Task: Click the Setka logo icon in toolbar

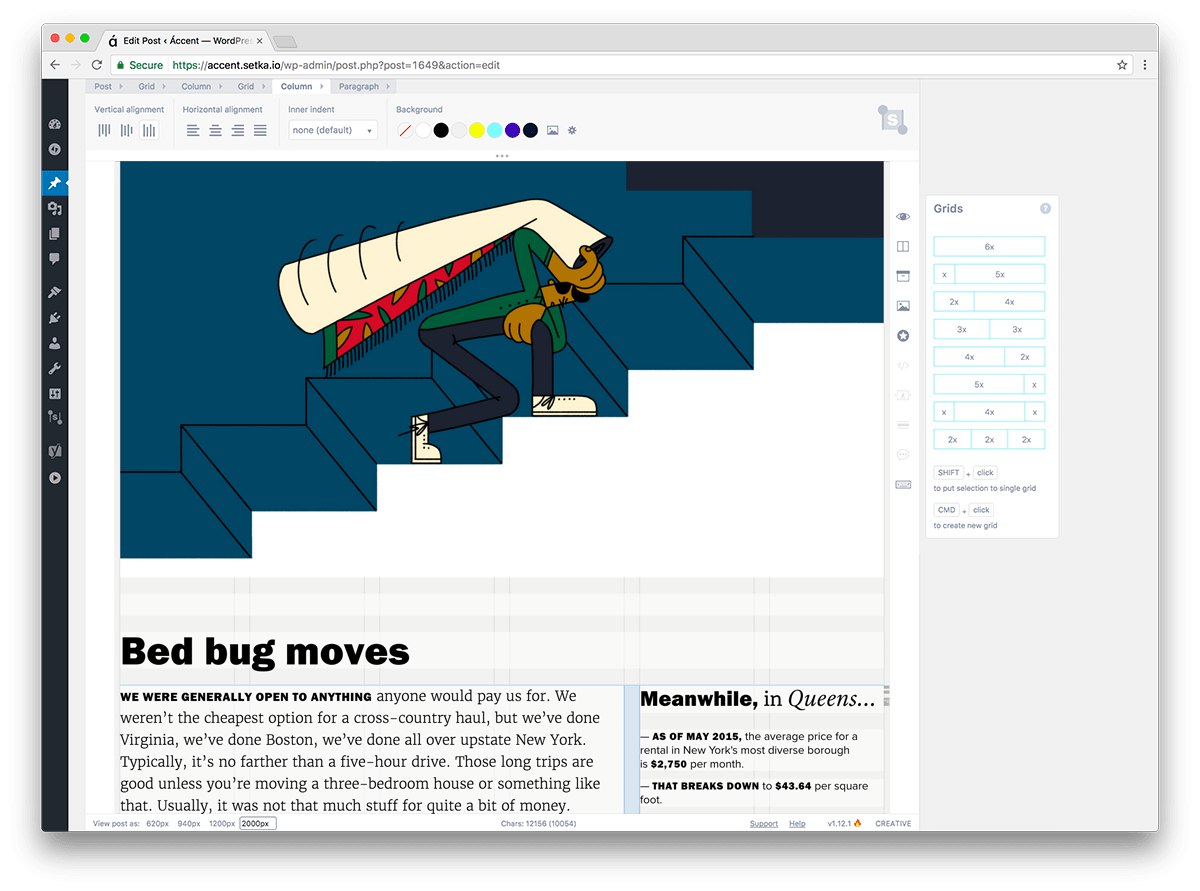Action: point(892,119)
